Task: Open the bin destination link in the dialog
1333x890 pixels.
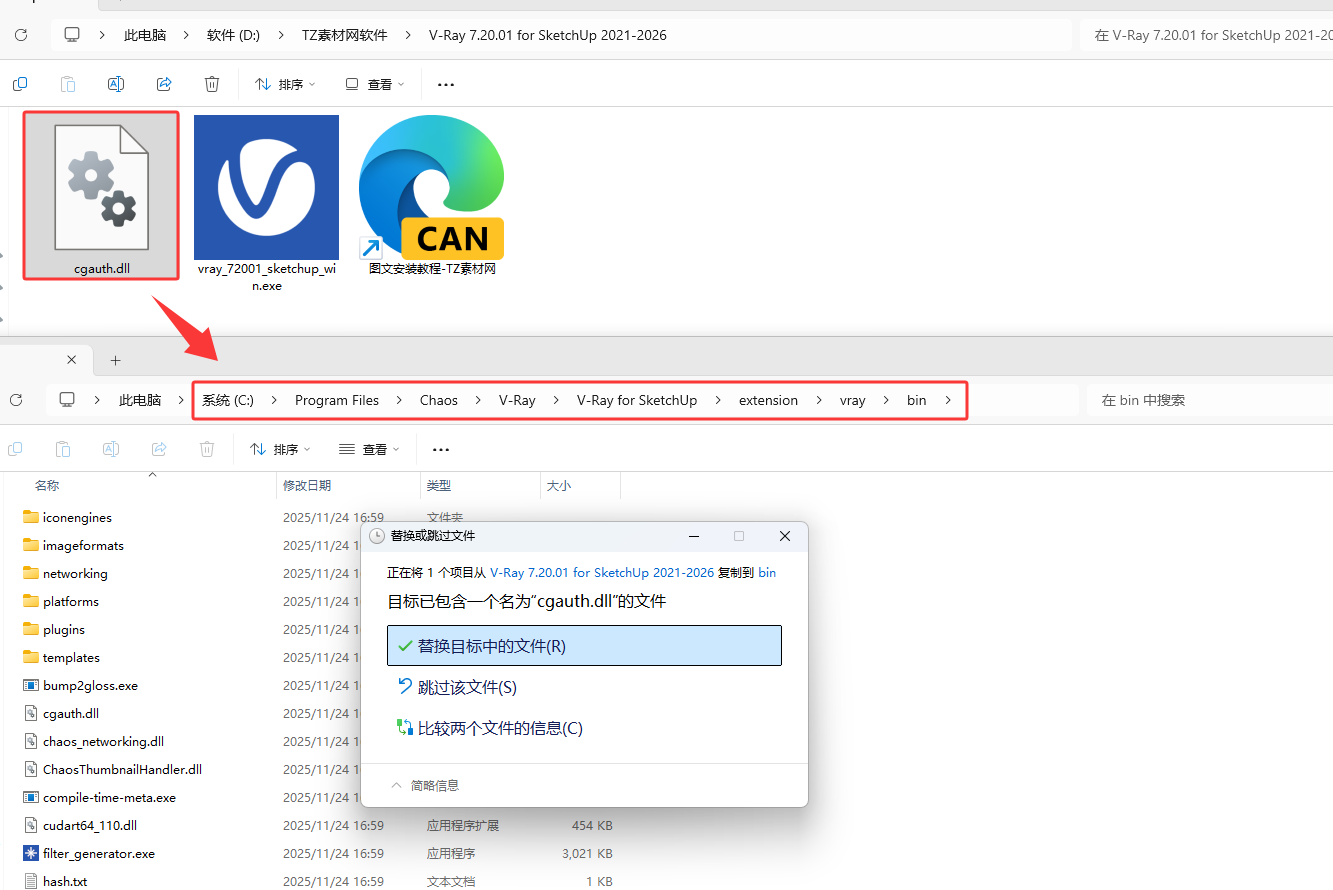Action: click(767, 573)
